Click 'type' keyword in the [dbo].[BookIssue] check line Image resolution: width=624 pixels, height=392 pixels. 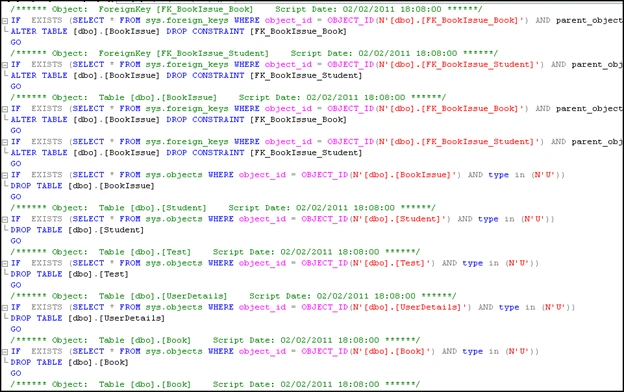click(499, 175)
